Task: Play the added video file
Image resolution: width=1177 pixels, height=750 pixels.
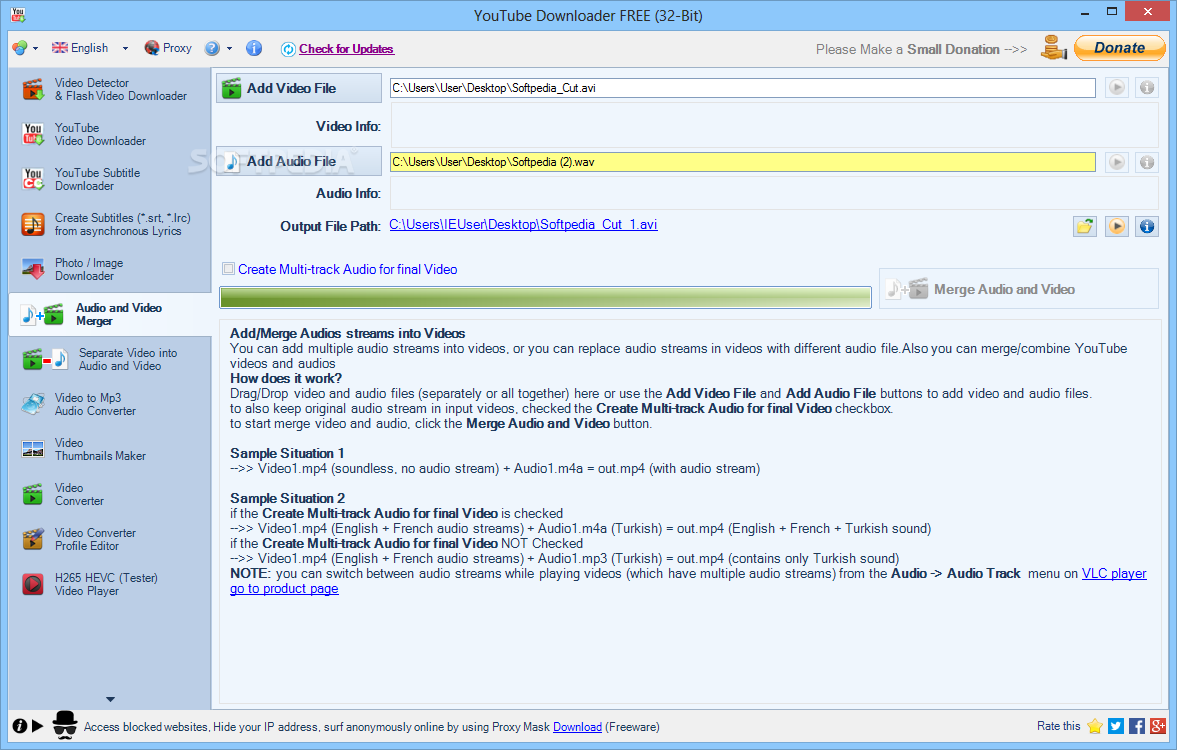Action: [x=1117, y=88]
